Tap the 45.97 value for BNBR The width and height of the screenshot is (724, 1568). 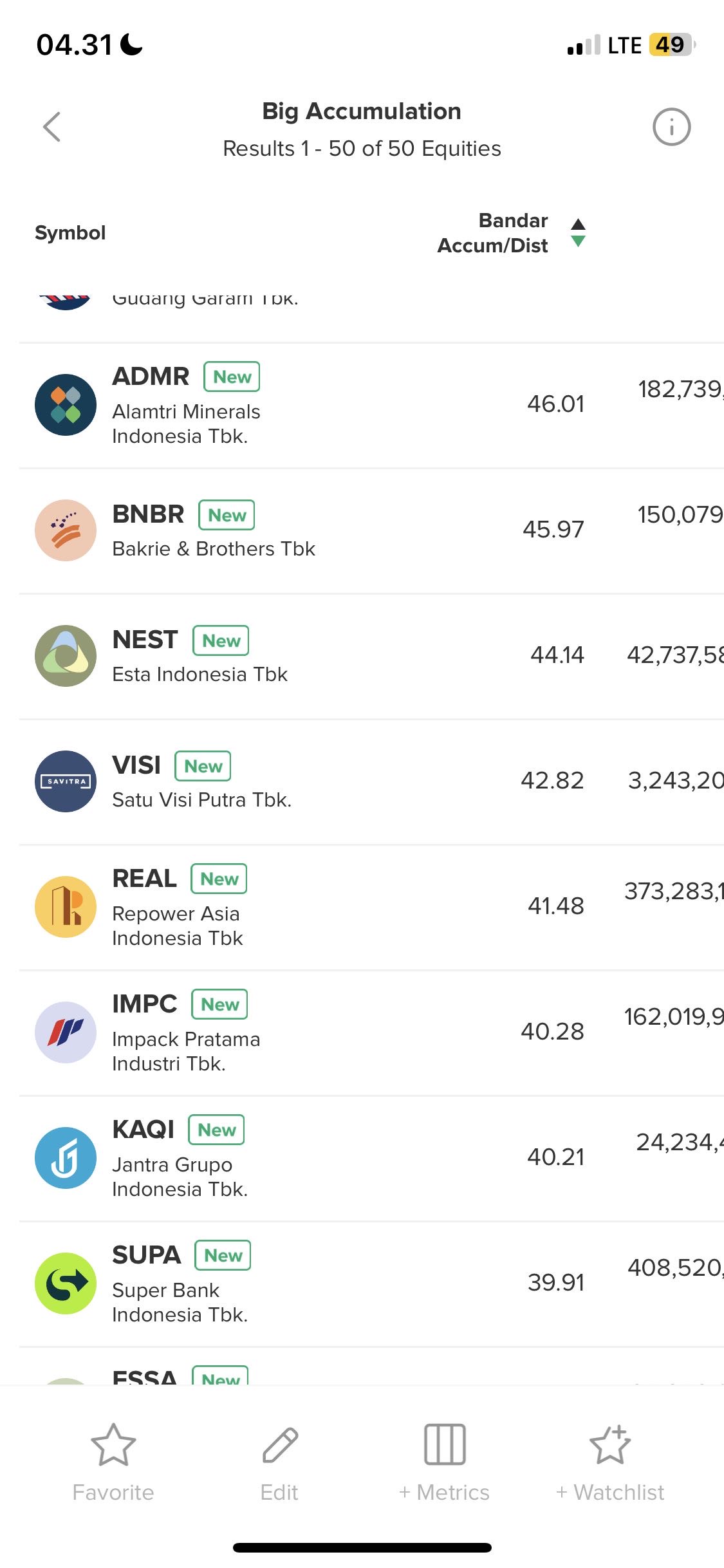(553, 529)
